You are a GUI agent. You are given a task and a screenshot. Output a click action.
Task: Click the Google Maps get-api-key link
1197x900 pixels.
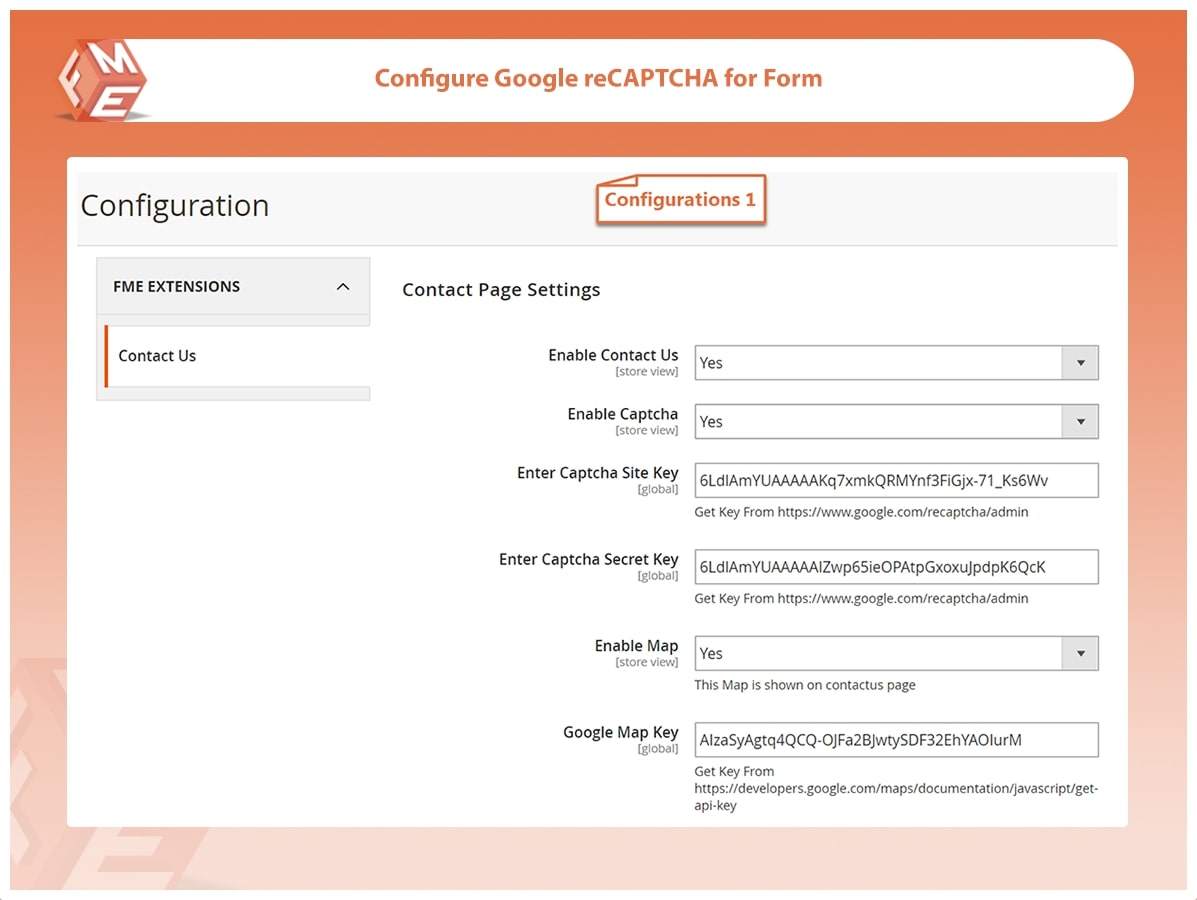[x=895, y=789]
